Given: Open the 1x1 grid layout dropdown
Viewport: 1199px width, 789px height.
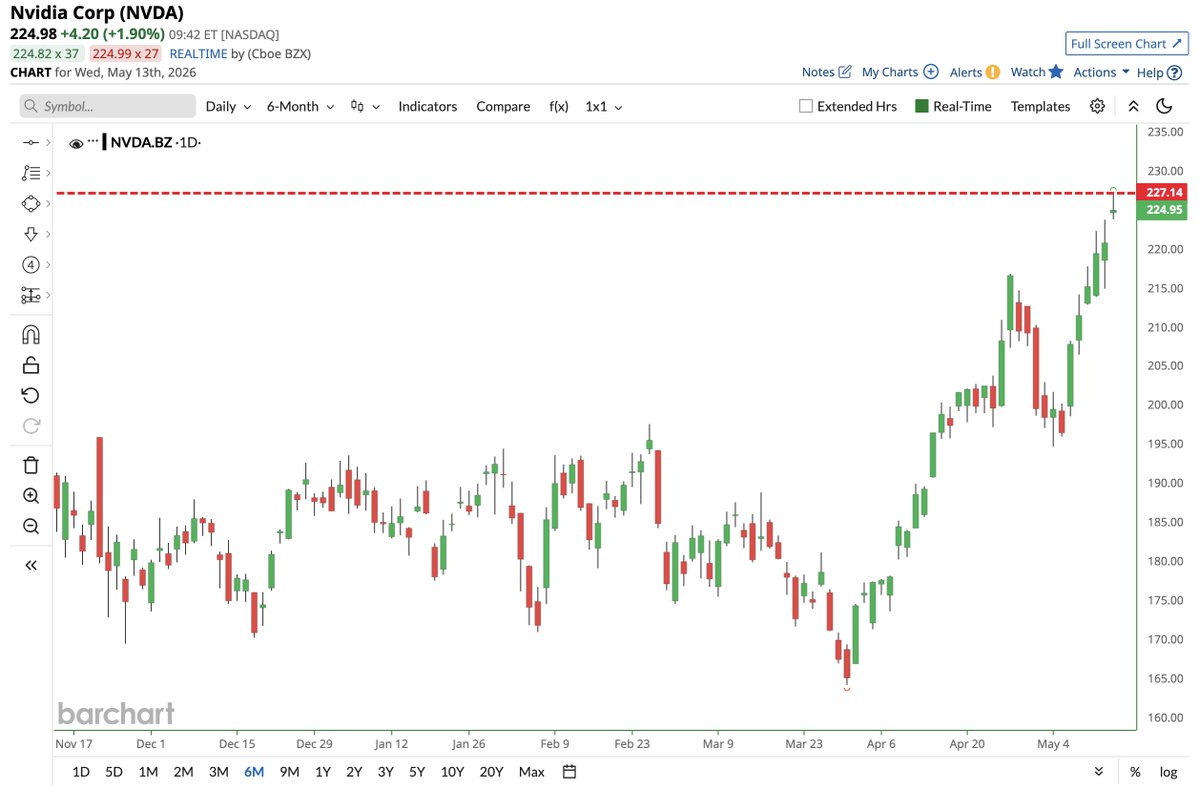Looking at the screenshot, I should (603, 106).
